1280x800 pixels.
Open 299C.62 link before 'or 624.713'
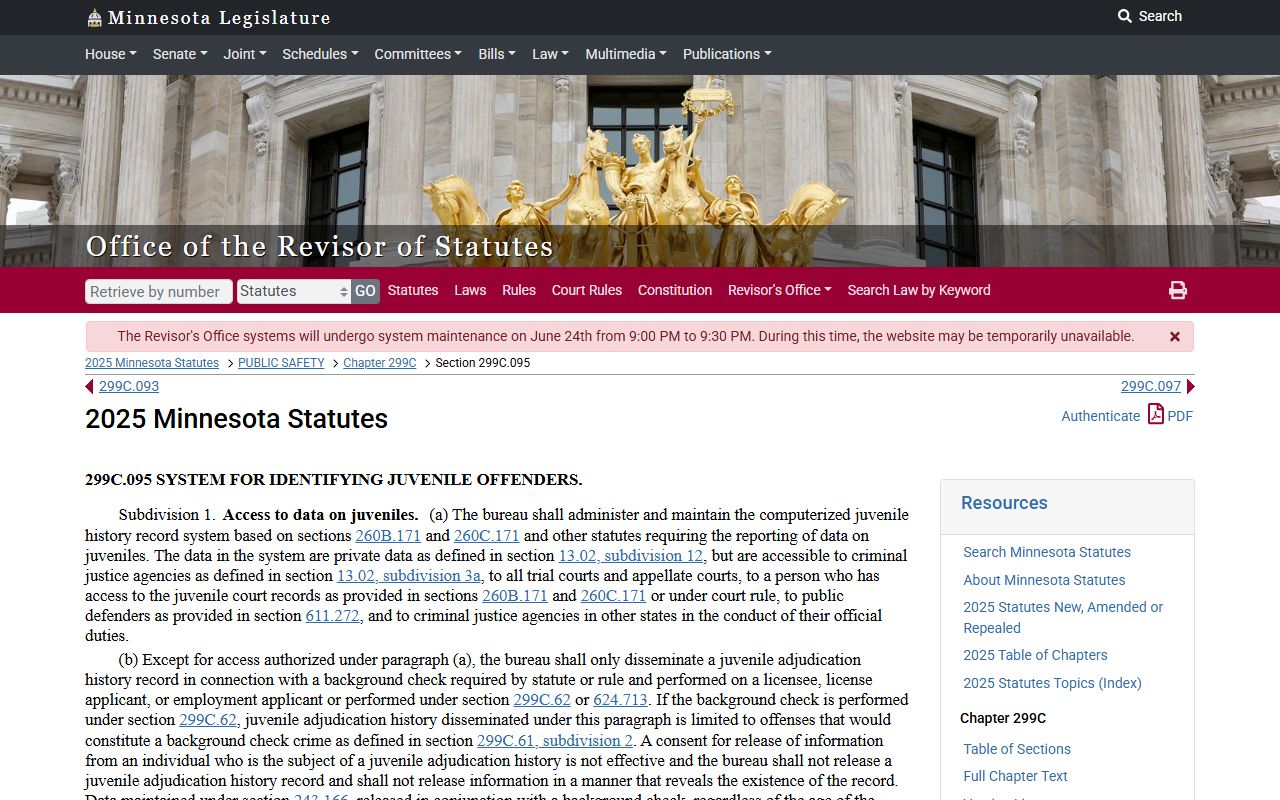coord(542,699)
